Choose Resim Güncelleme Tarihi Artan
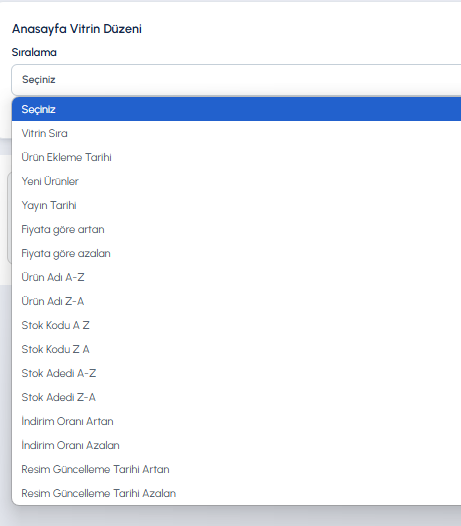 [237, 469]
